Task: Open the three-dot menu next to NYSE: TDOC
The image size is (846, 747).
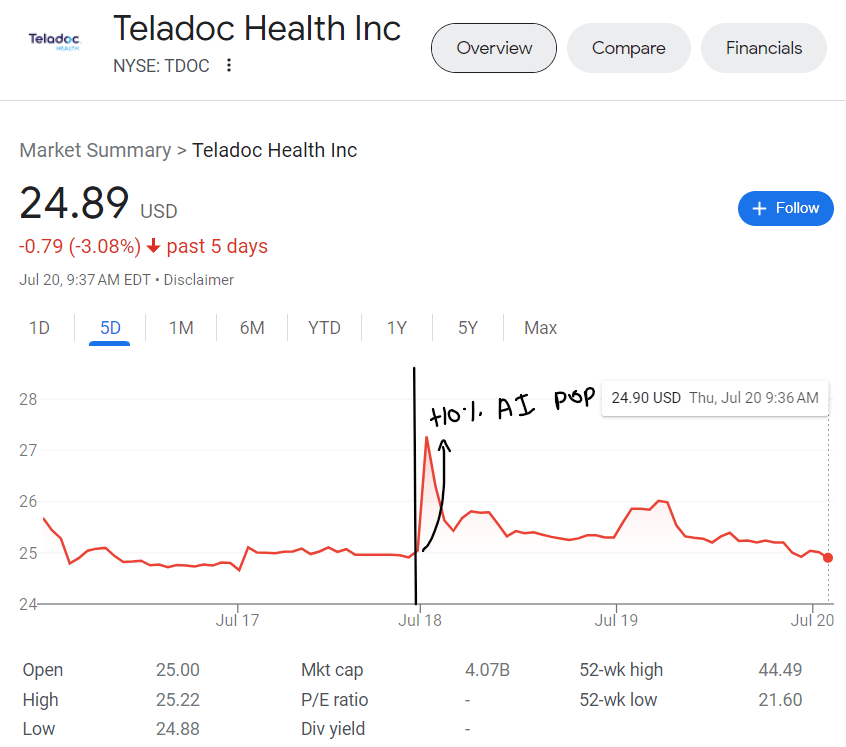Action: pyautogui.click(x=228, y=65)
